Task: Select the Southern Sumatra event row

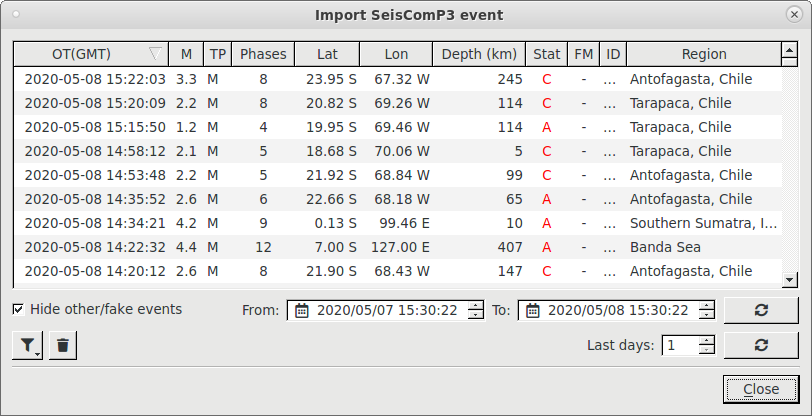Action: (398, 223)
